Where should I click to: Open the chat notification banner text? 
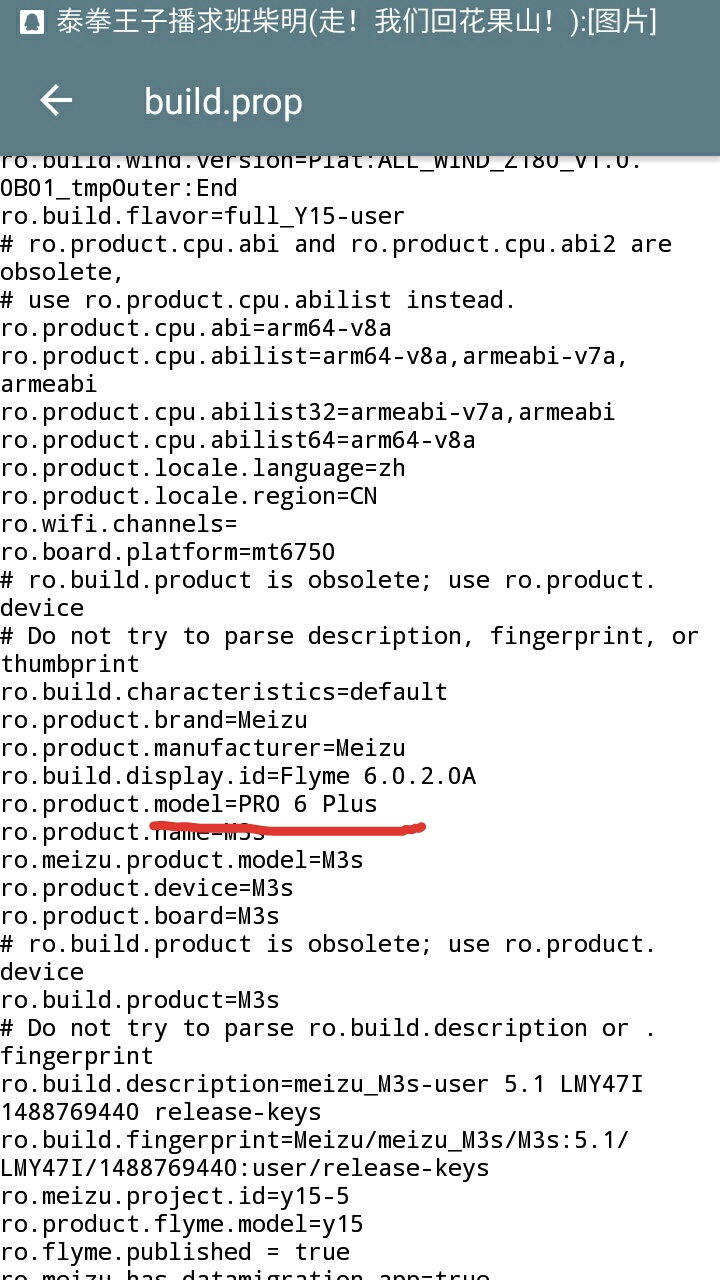(x=356, y=22)
